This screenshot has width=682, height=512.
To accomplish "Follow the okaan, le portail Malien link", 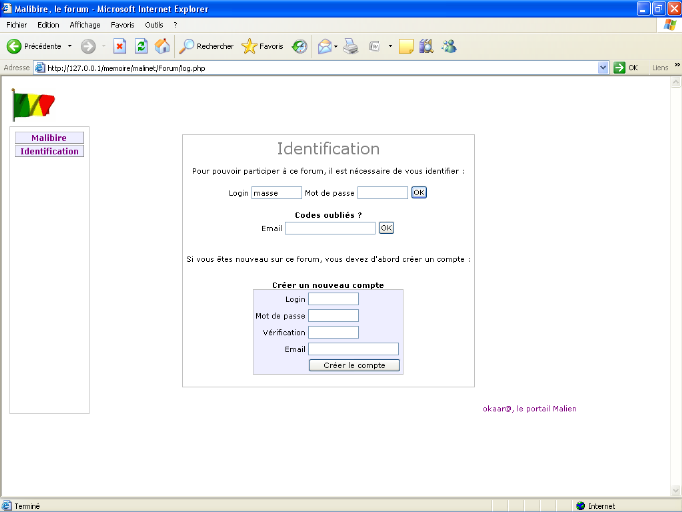I will [529, 409].
